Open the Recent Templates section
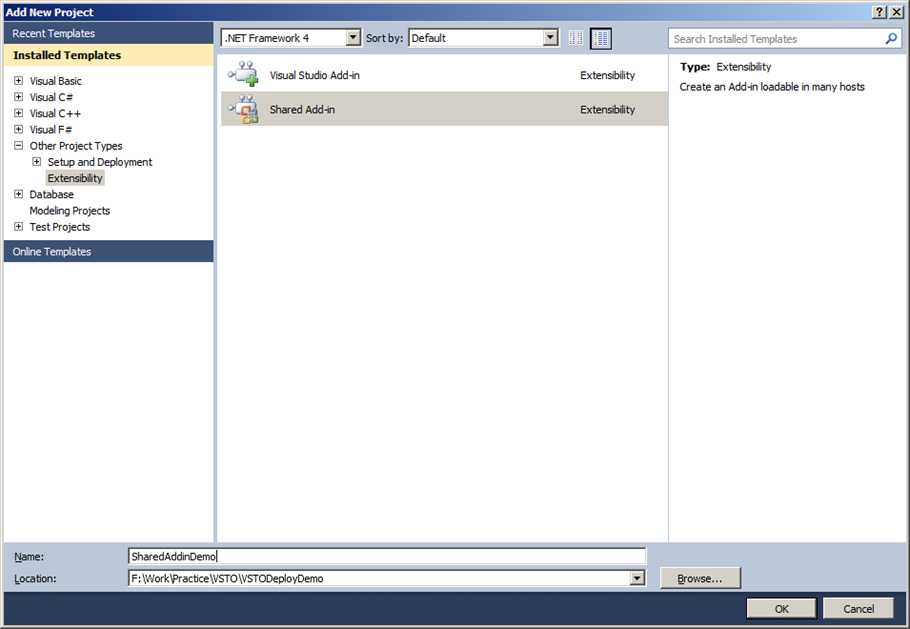 click(x=109, y=33)
